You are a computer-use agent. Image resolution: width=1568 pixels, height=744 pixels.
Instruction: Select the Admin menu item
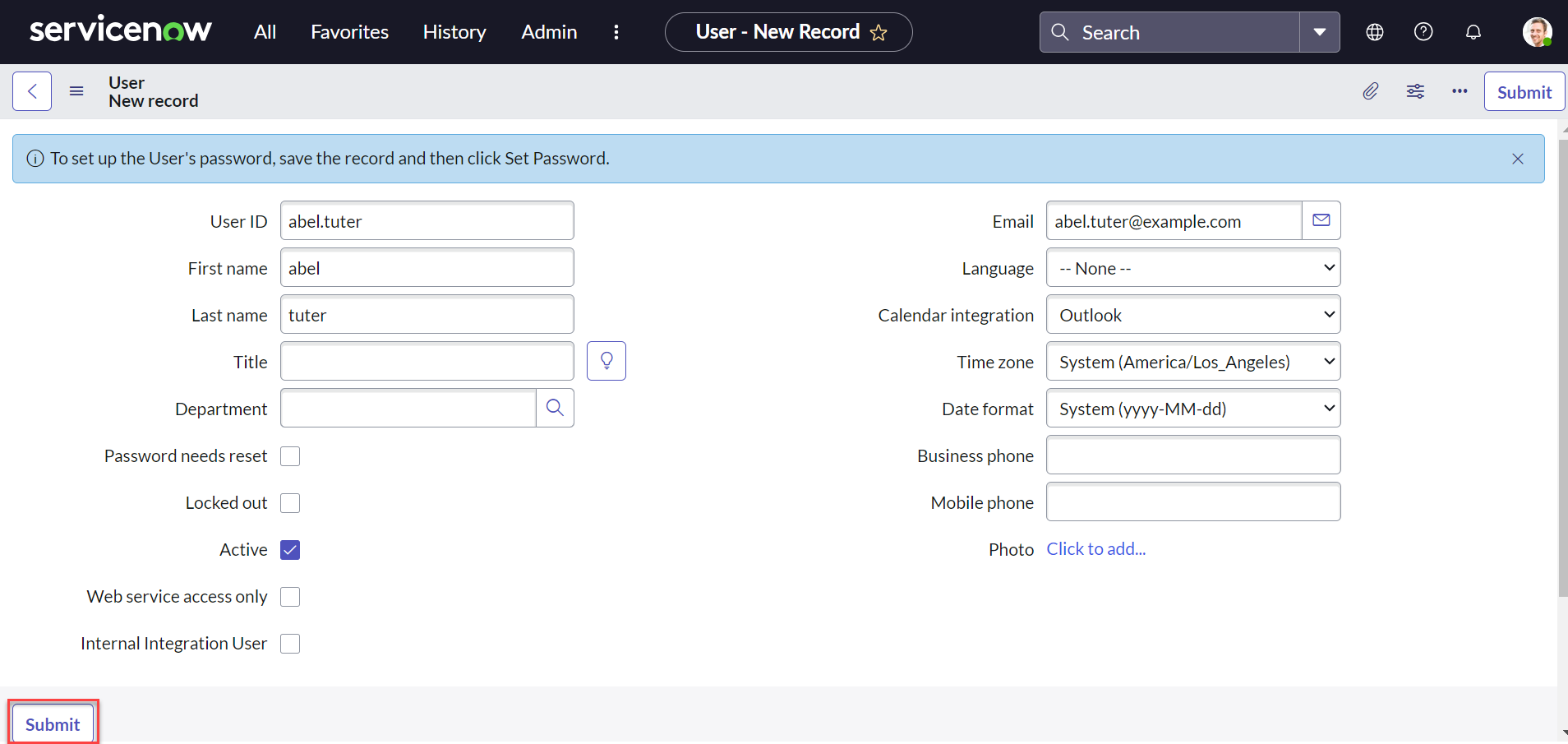tap(548, 32)
